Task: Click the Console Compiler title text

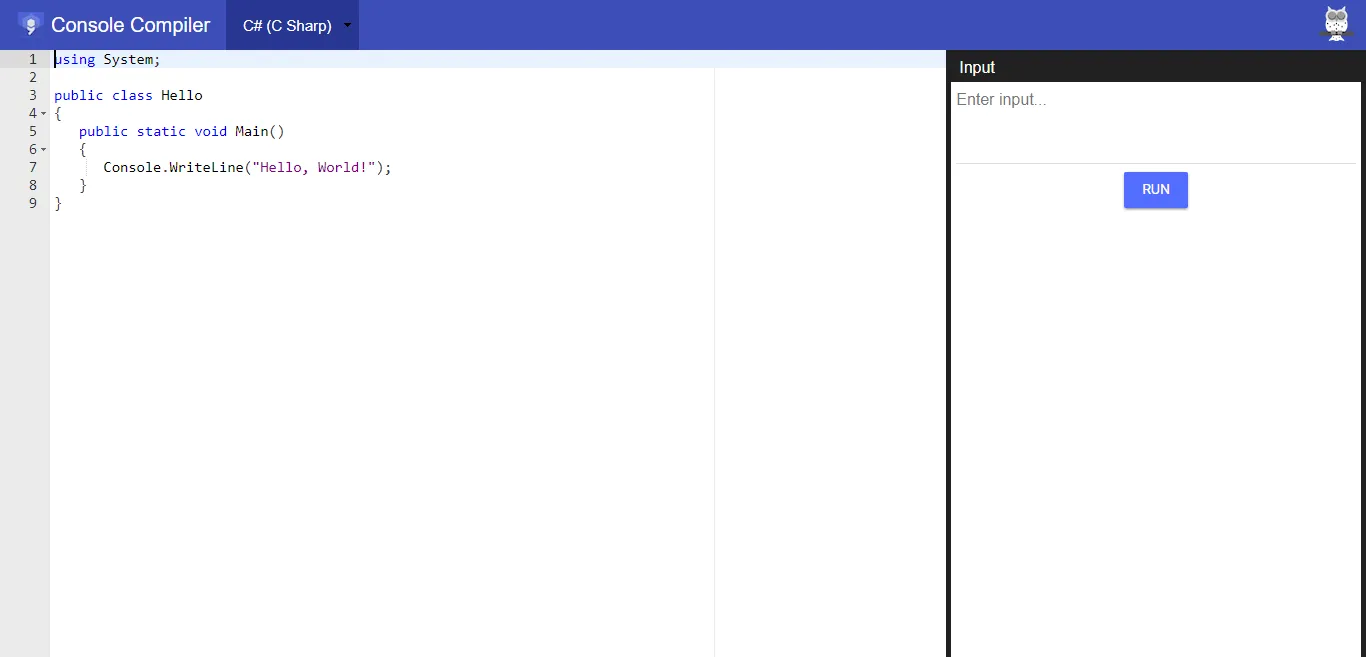Action: [x=131, y=25]
